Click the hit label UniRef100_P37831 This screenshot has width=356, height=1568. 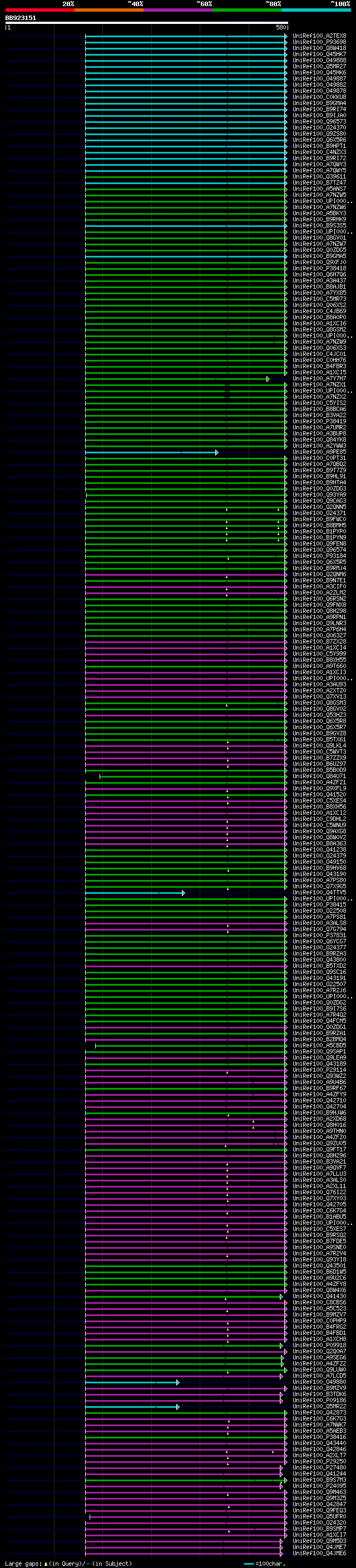[319, 936]
